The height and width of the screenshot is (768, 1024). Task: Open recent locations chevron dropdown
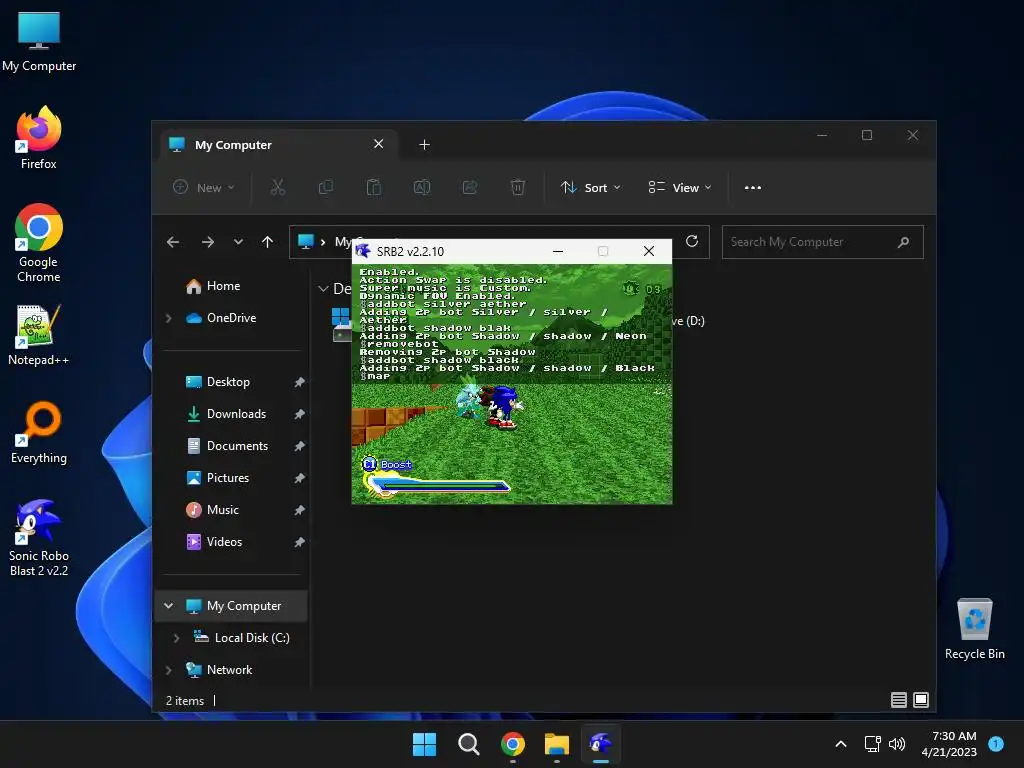click(x=238, y=242)
